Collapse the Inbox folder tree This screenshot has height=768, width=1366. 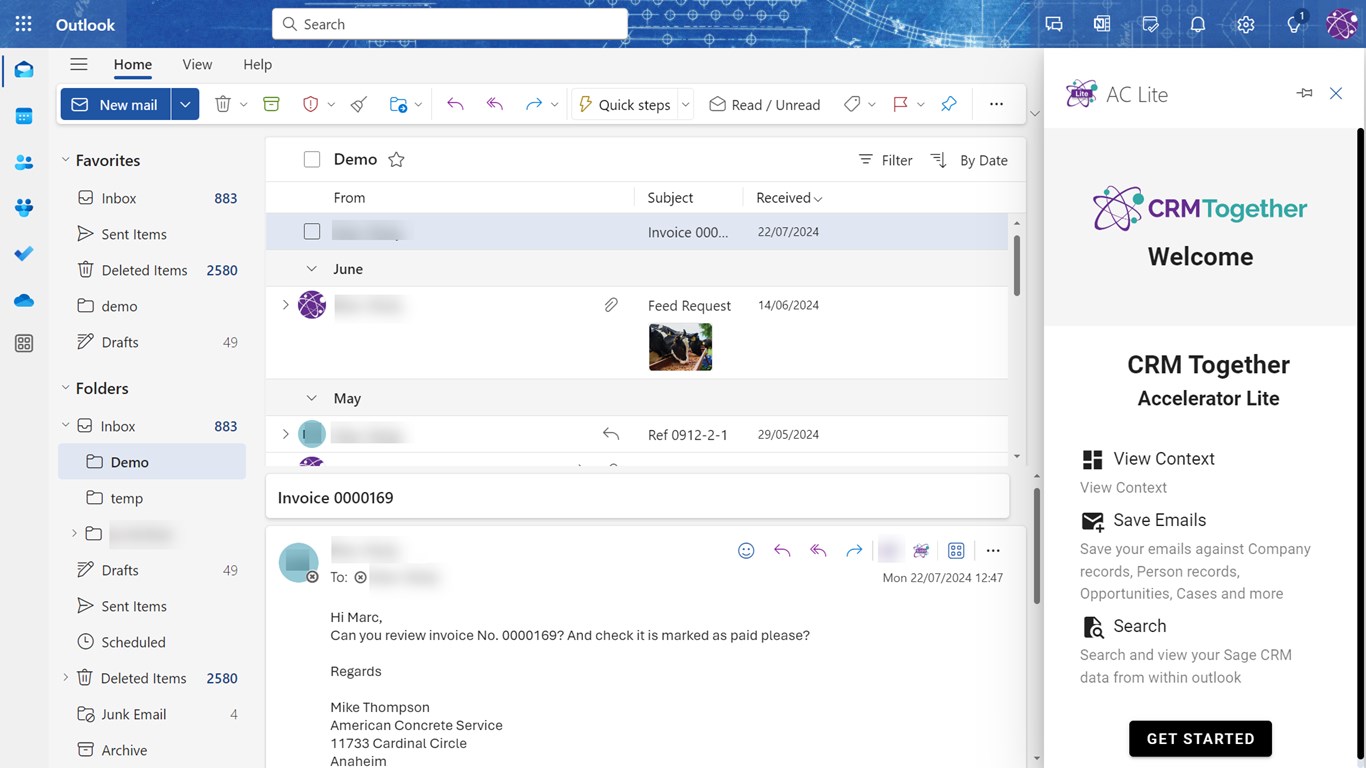click(x=66, y=426)
